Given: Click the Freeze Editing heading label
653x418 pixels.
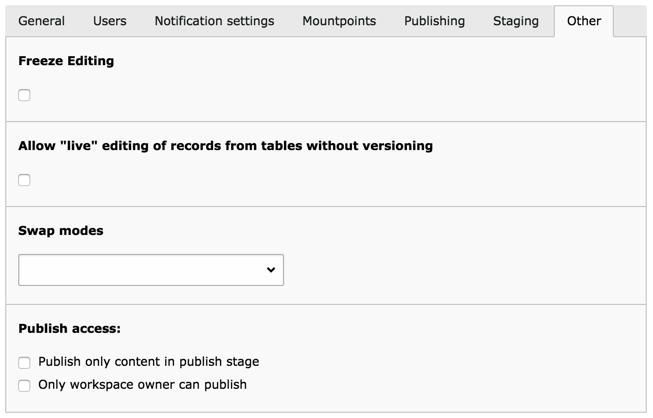Looking at the screenshot, I should [66, 61].
